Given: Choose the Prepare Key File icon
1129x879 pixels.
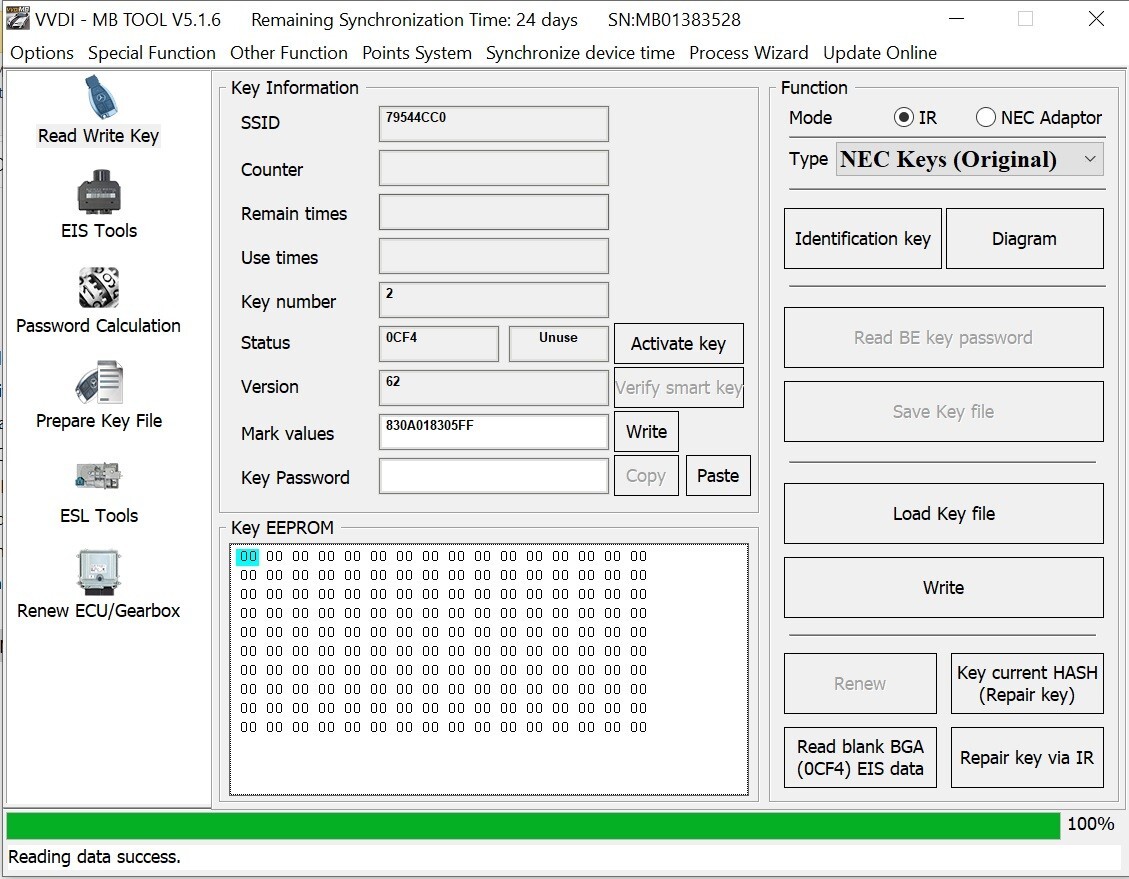Looking at the screenshot, I should [99, 382].
